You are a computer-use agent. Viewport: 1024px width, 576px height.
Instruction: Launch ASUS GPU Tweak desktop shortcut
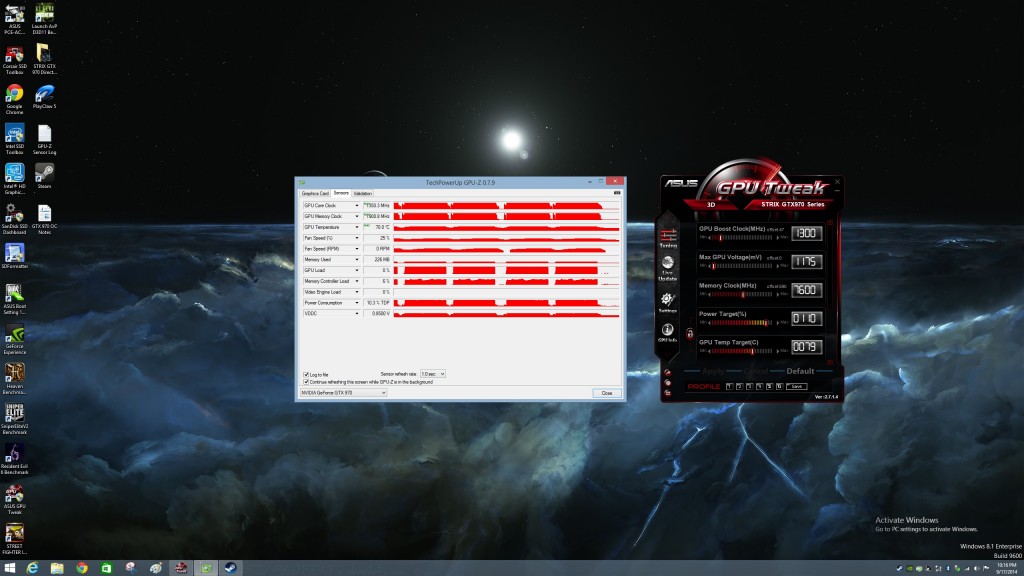[x=14, y=500]
